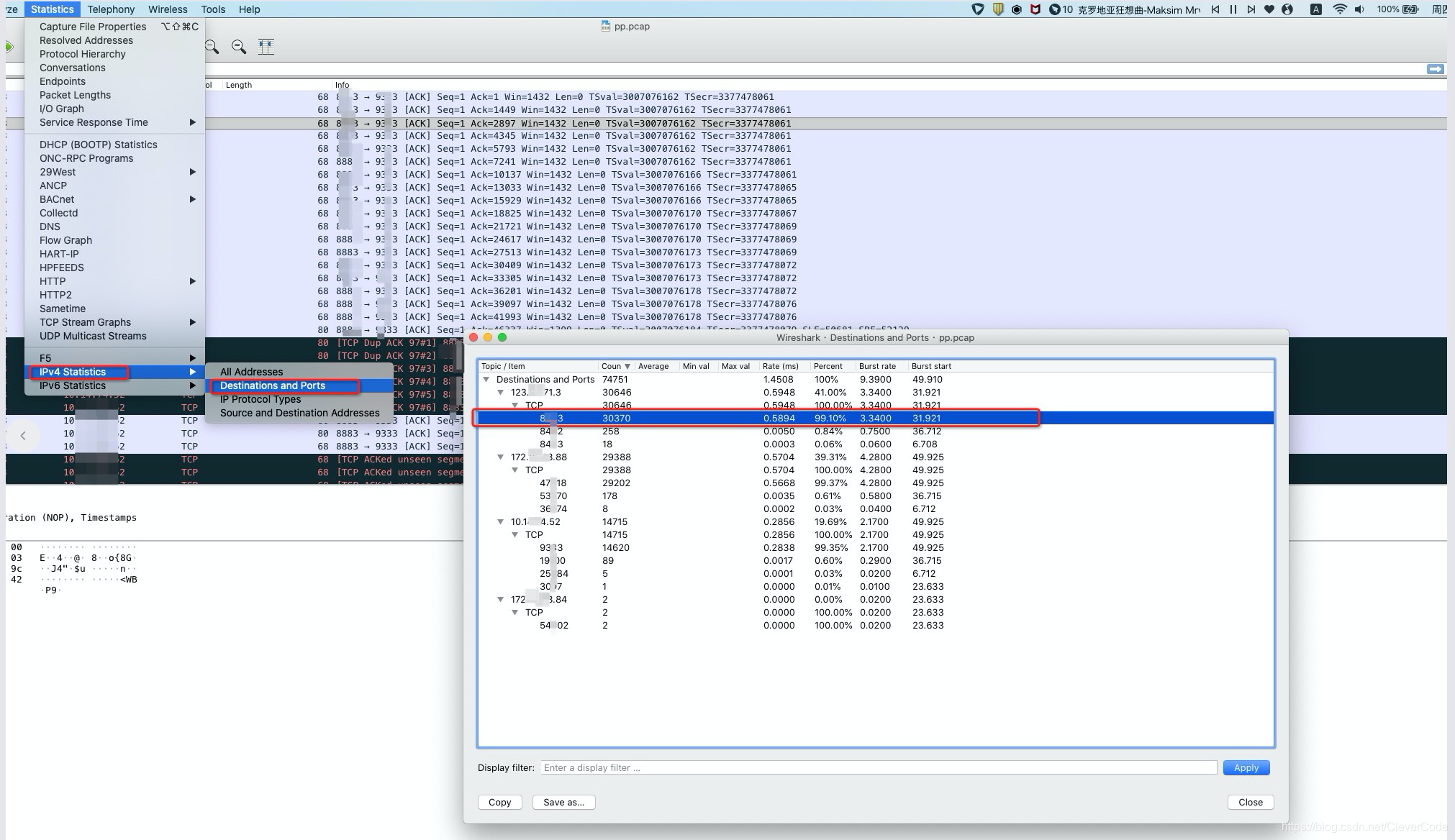Viewport: 1455px width, 840px height.
Task: Open the Help menu
Action: pos(250,9)
